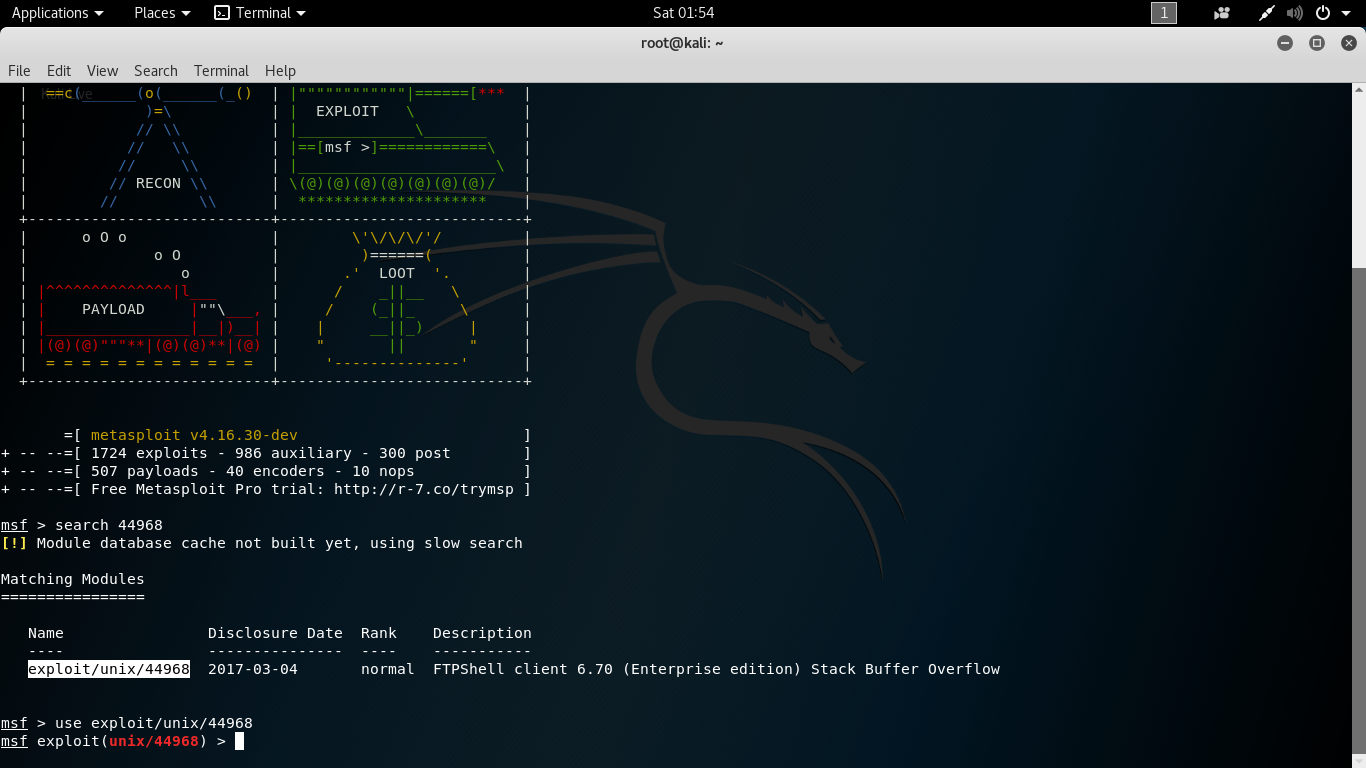Expand the system menu arrow beside the power icon
The image size is (1366, 768).
[x=1346, y=13]
